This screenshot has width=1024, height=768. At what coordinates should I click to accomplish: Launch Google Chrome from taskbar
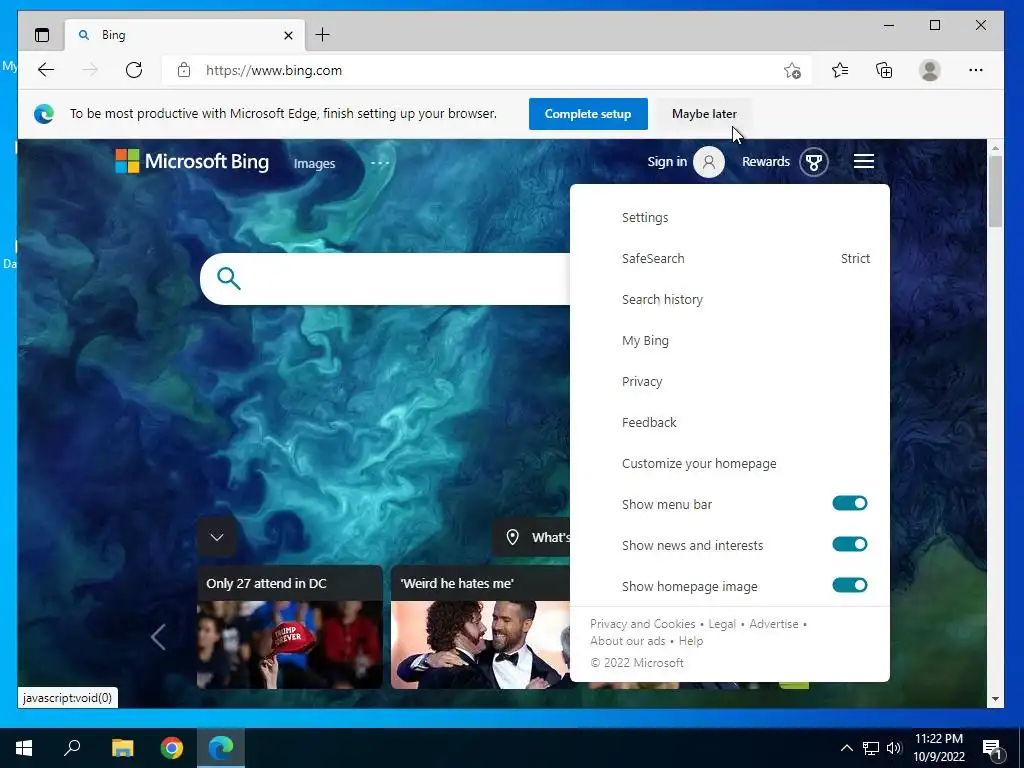[x=172, y=748]
